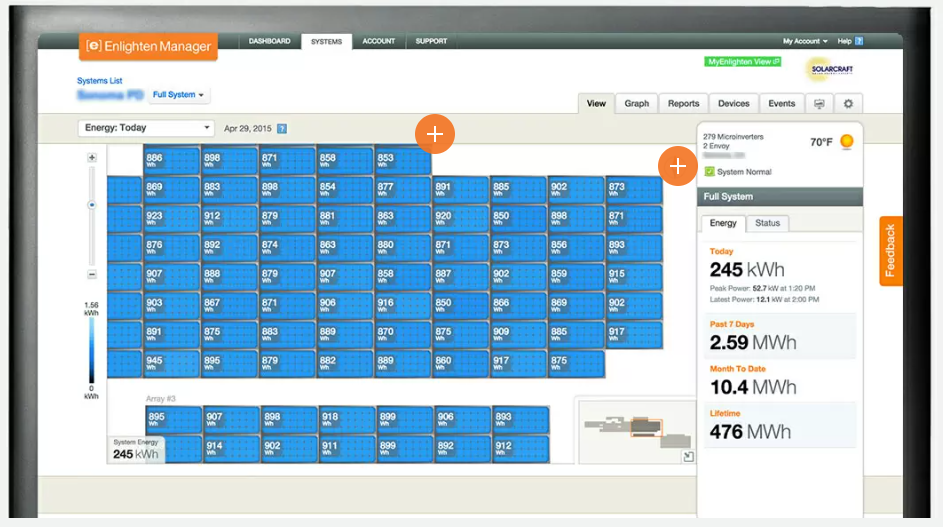
Task: Open the orange Feedback side tab
Action: click(x=890, y=251)
